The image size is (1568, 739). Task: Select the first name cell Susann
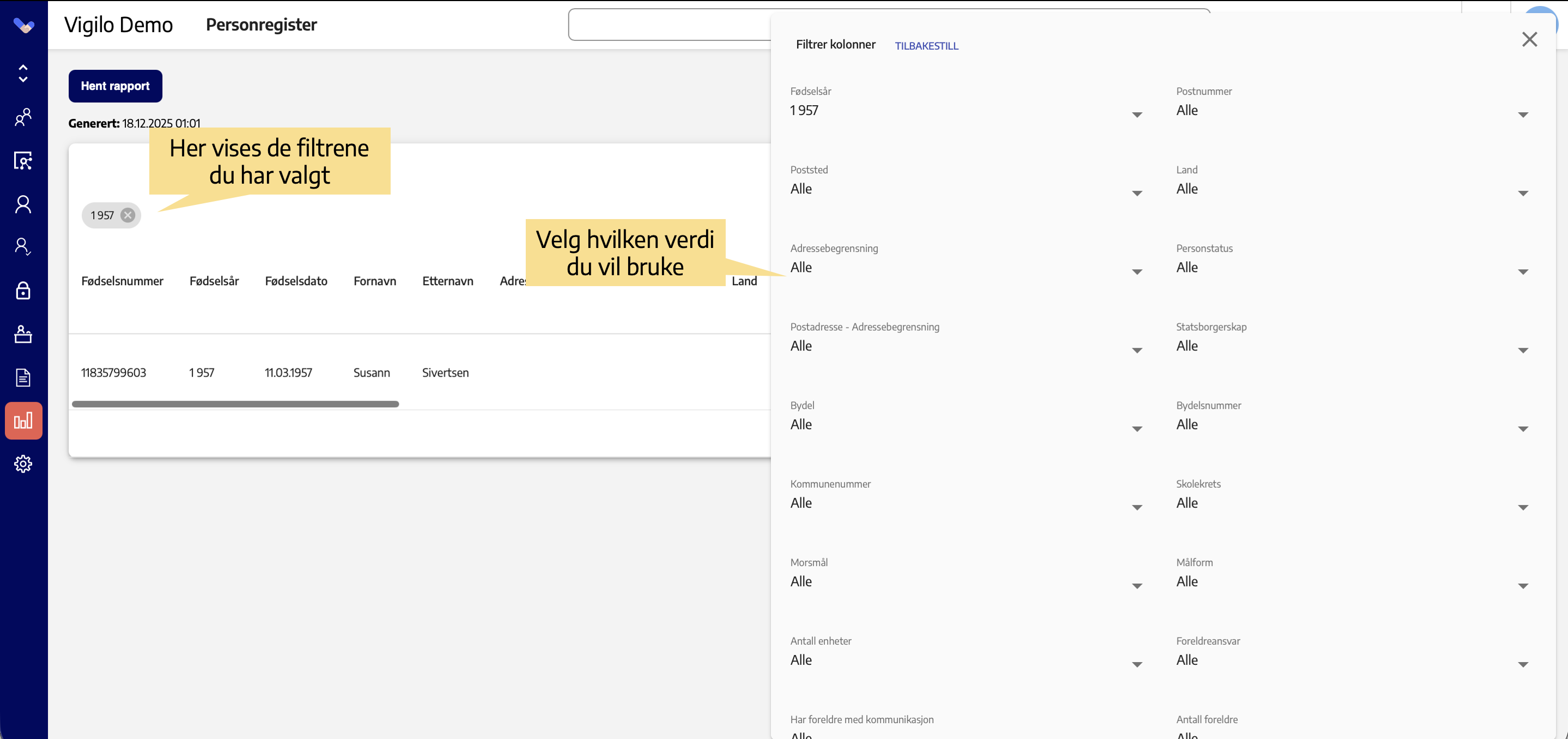pos(372,373)
